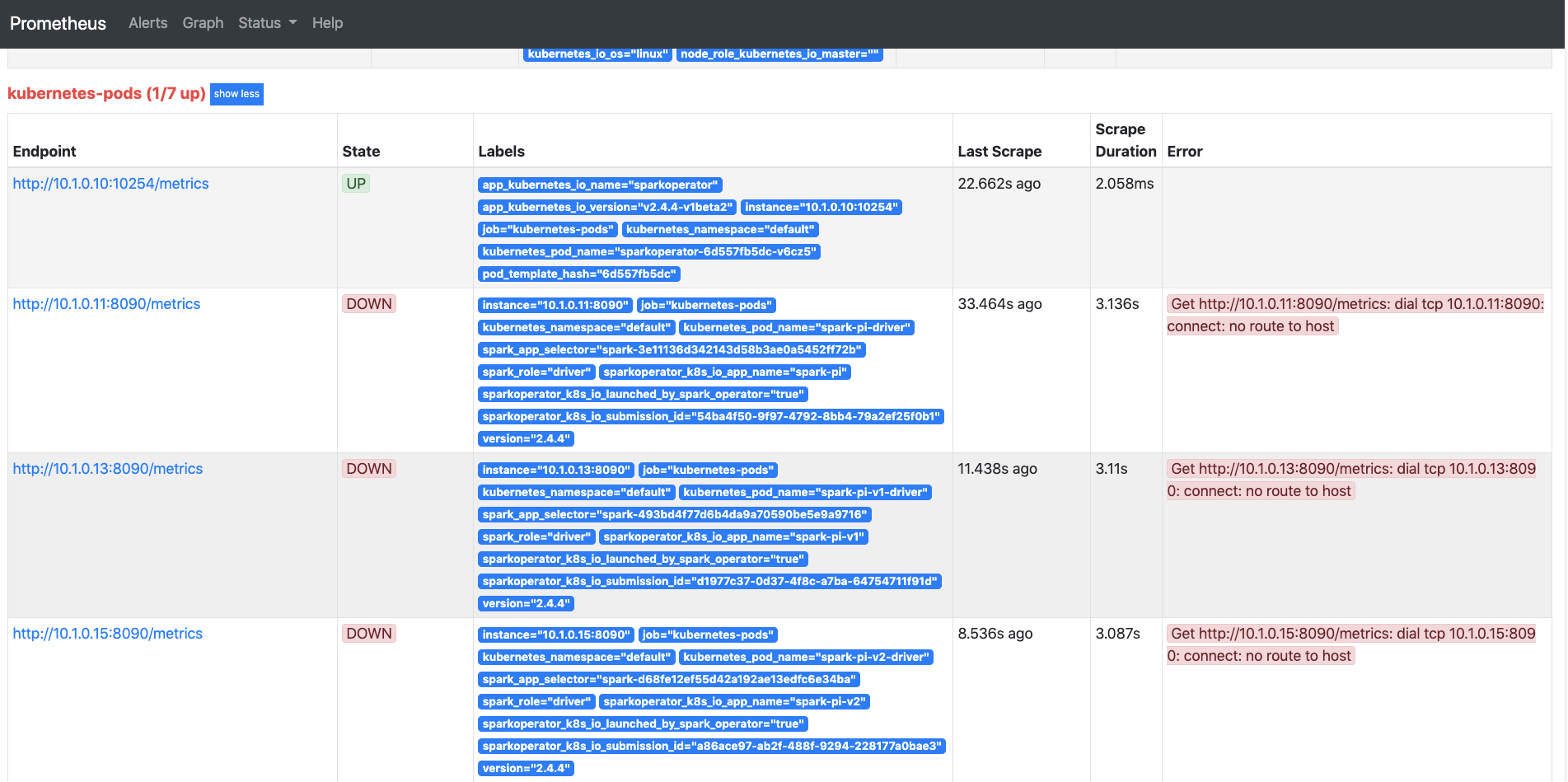Click label submission_id="d1977c37-0d37-4f8c-a7ba-64754711f91d"
Image resolution: width=1568 pixels, height=782 pixels.
pos(709,582)
